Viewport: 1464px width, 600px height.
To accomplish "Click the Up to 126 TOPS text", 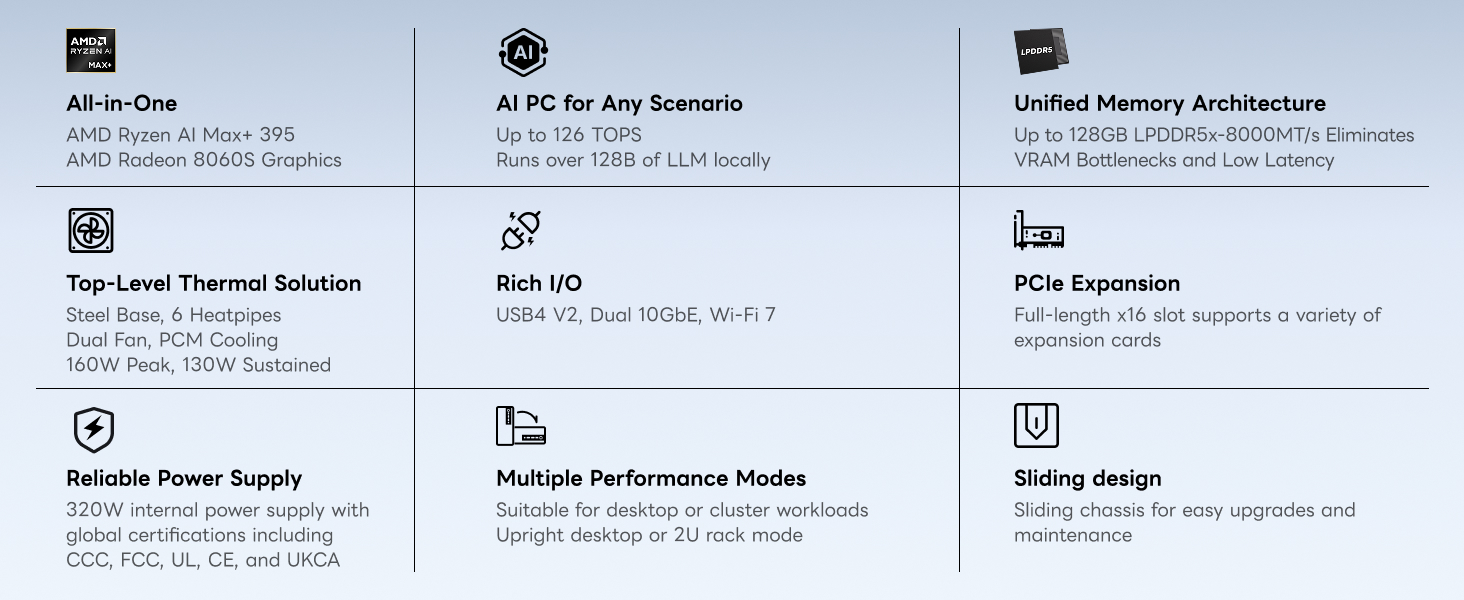I will tap(569, 135).
